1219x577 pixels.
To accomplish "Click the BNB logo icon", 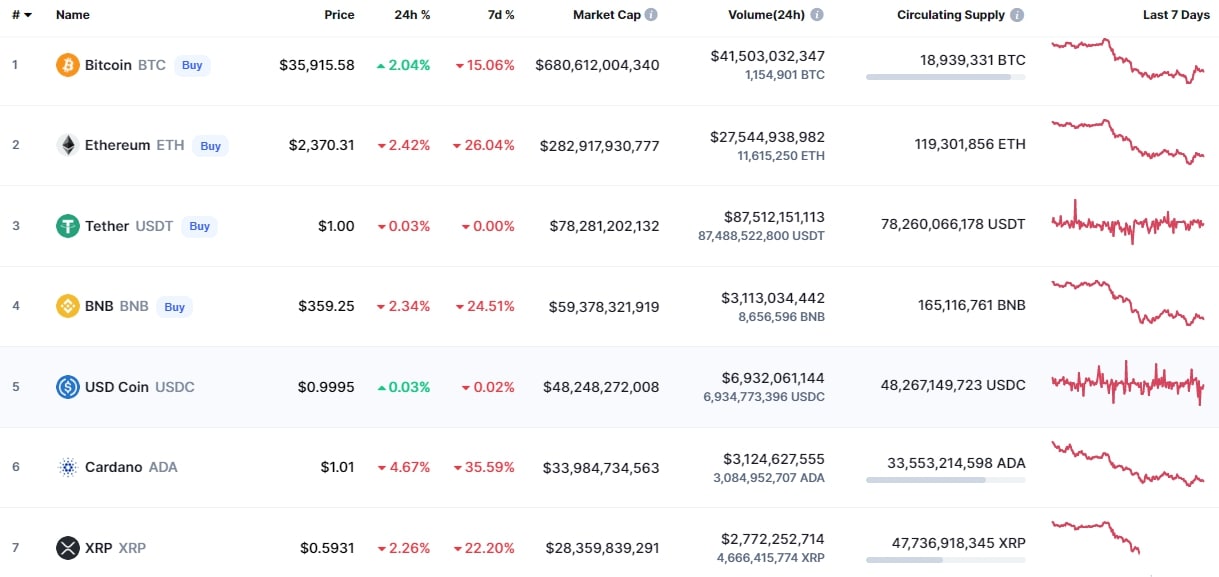I will 67,306.
